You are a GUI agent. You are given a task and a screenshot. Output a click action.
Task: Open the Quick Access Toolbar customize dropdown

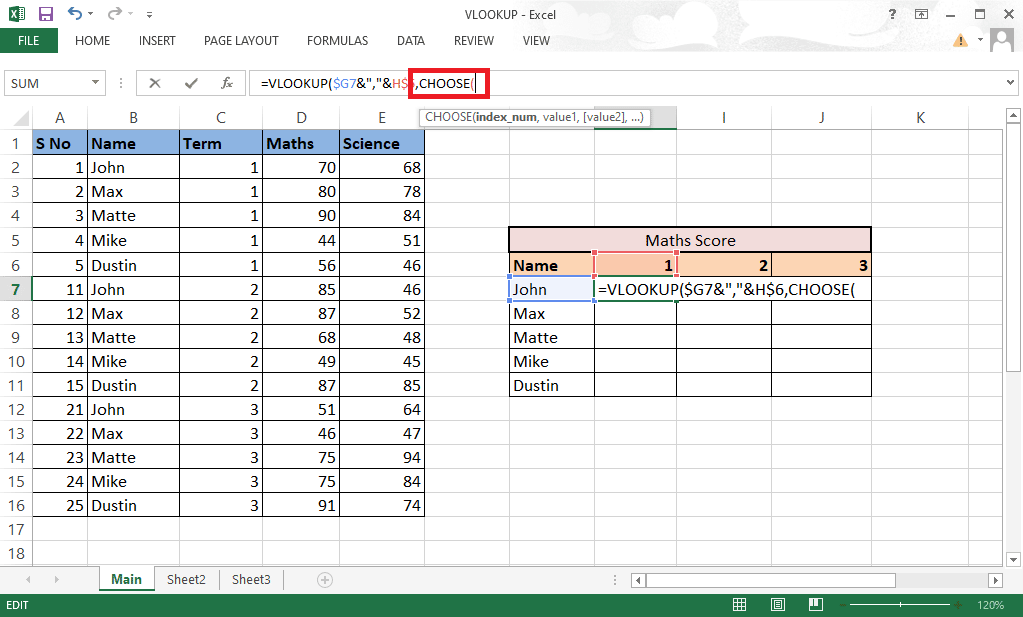[x=150, y=14]
